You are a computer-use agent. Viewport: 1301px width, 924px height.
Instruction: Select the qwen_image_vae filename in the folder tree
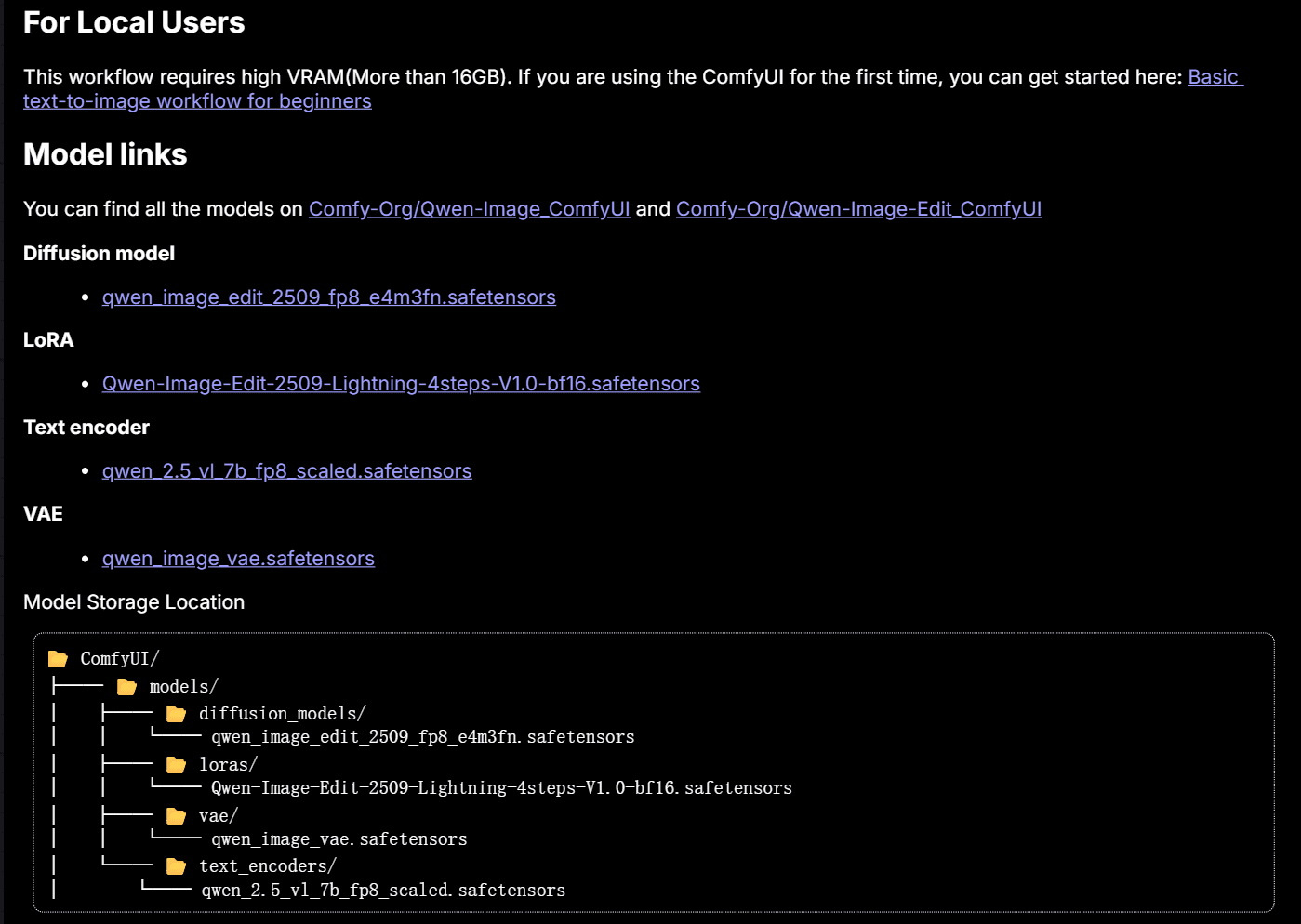(339, 839)
